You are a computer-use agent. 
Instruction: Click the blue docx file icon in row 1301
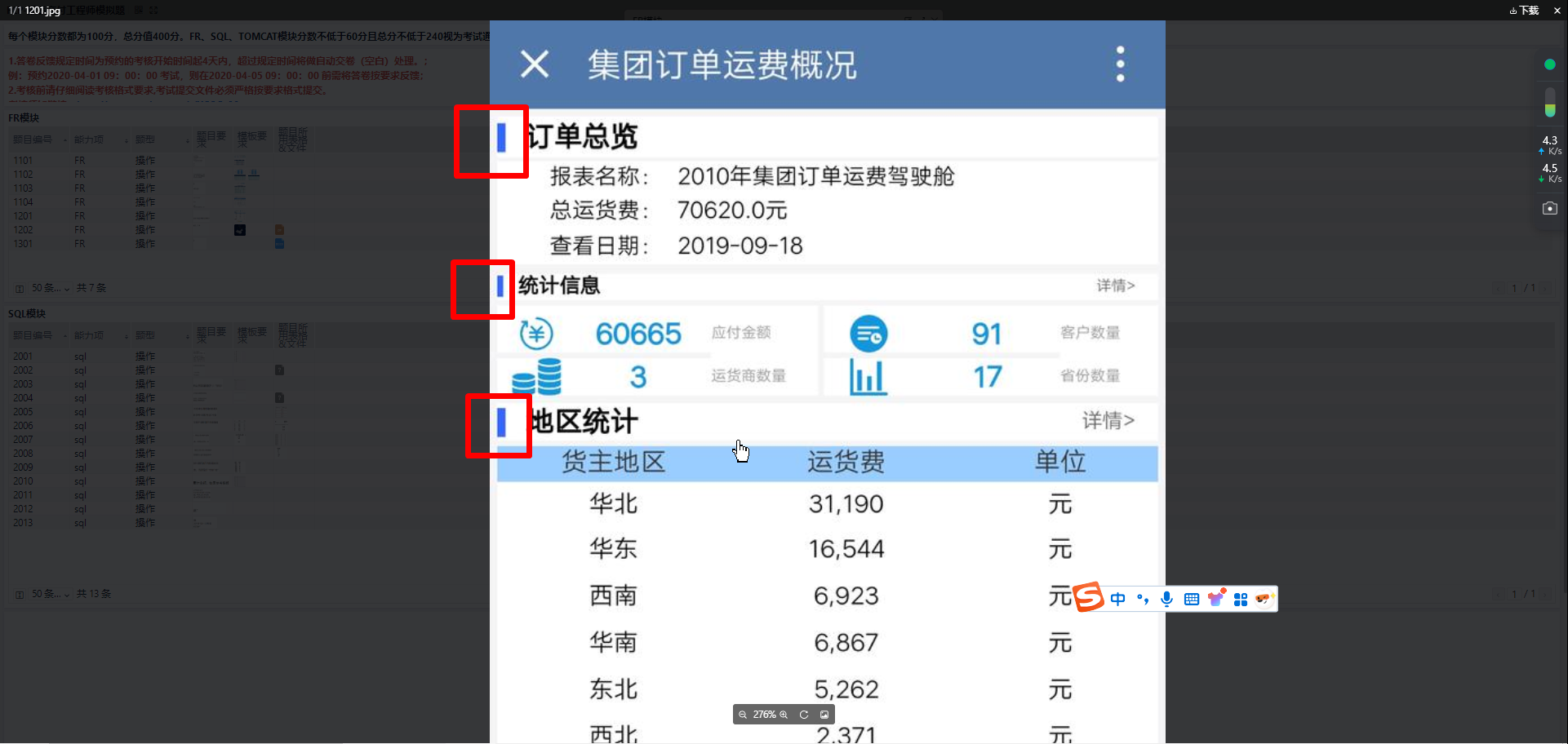pyautogui.click(x=279, y=243)
